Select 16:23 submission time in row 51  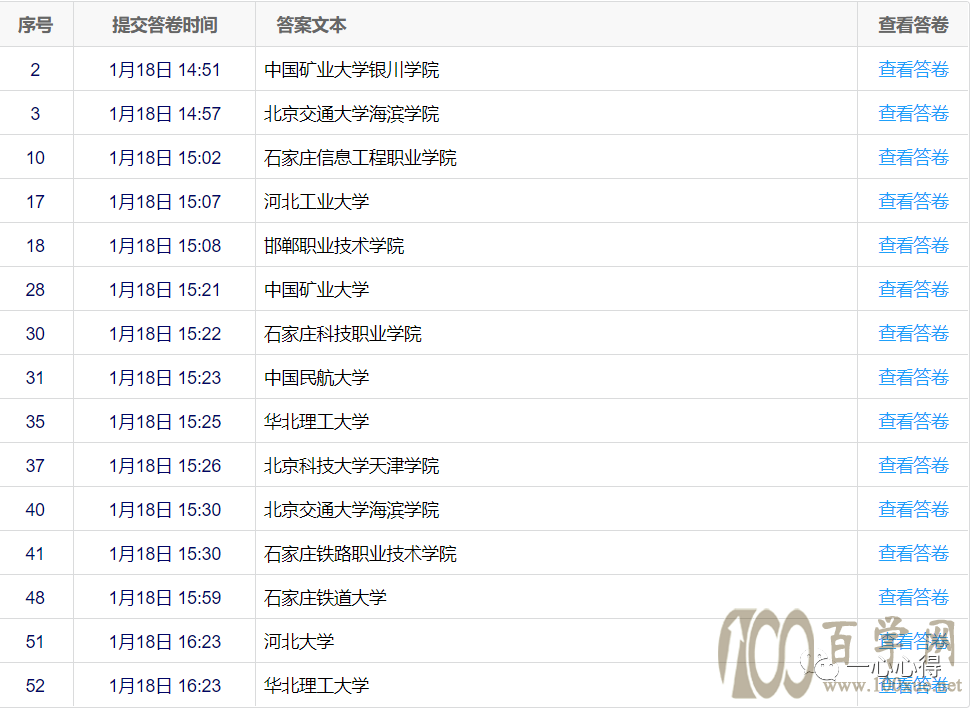pyautogui.click(x=165, y=642)
